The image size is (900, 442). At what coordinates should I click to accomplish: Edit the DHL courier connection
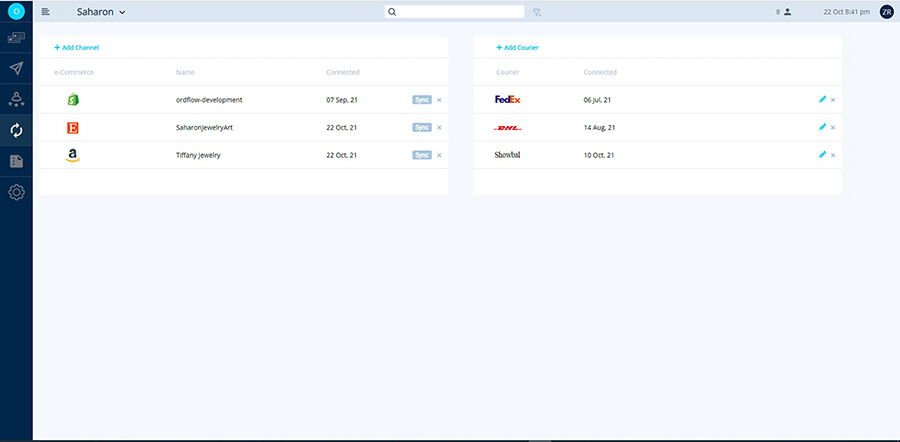(x=822, y=127)
